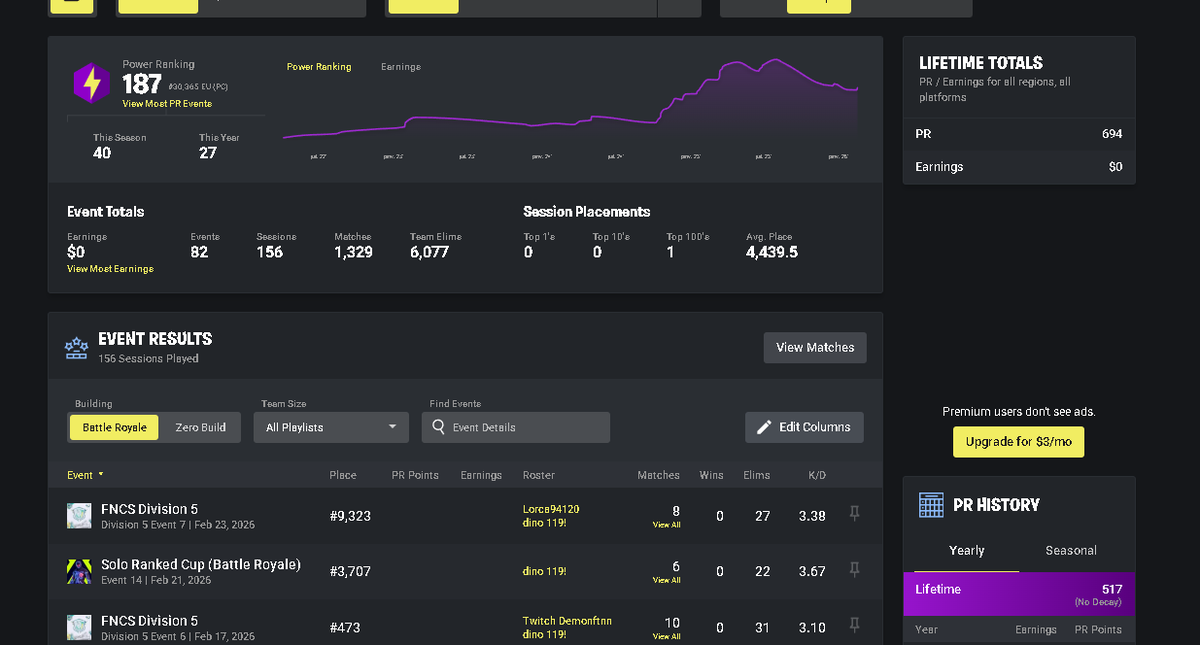Click View All under 10 matches
This screenshot has height=645, width=1200.
click(666, 636)
